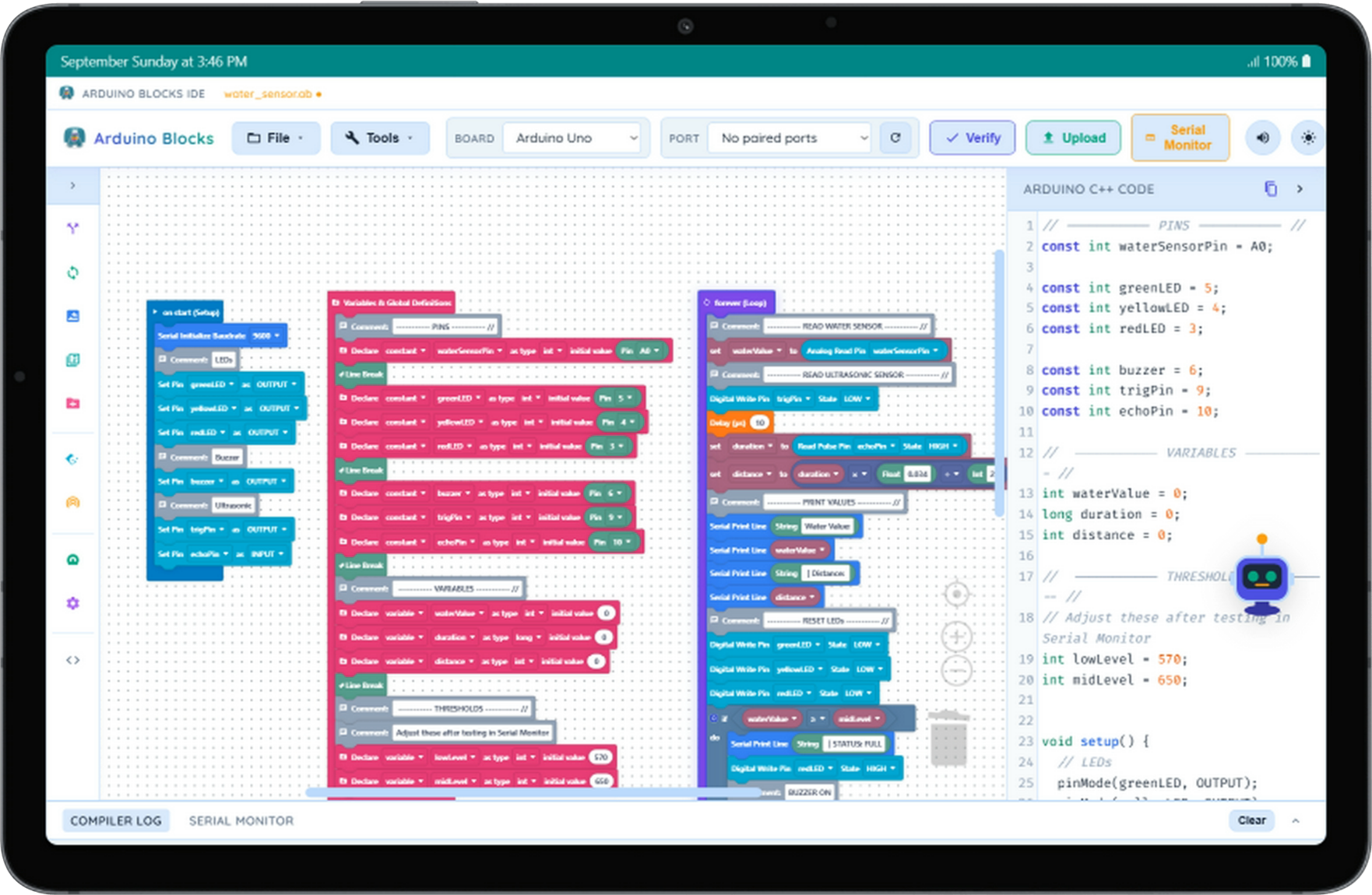Select the 'forever (Loop)' block header
This screenshot has height=895, width=1372.
click(x=736, y=302)
